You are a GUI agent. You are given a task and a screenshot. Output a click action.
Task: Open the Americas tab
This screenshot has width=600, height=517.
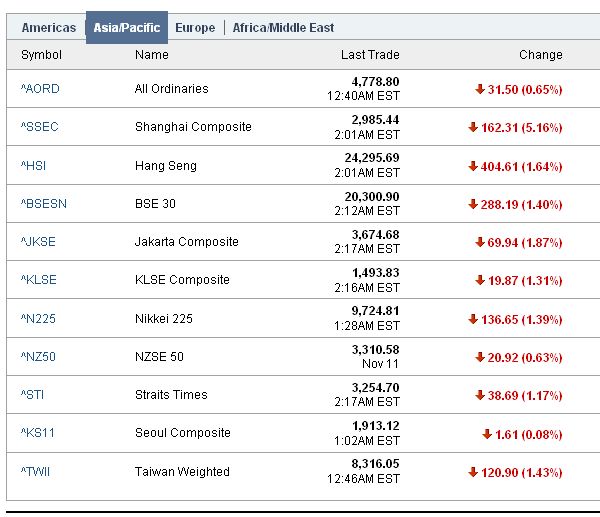tap(48, 28)
